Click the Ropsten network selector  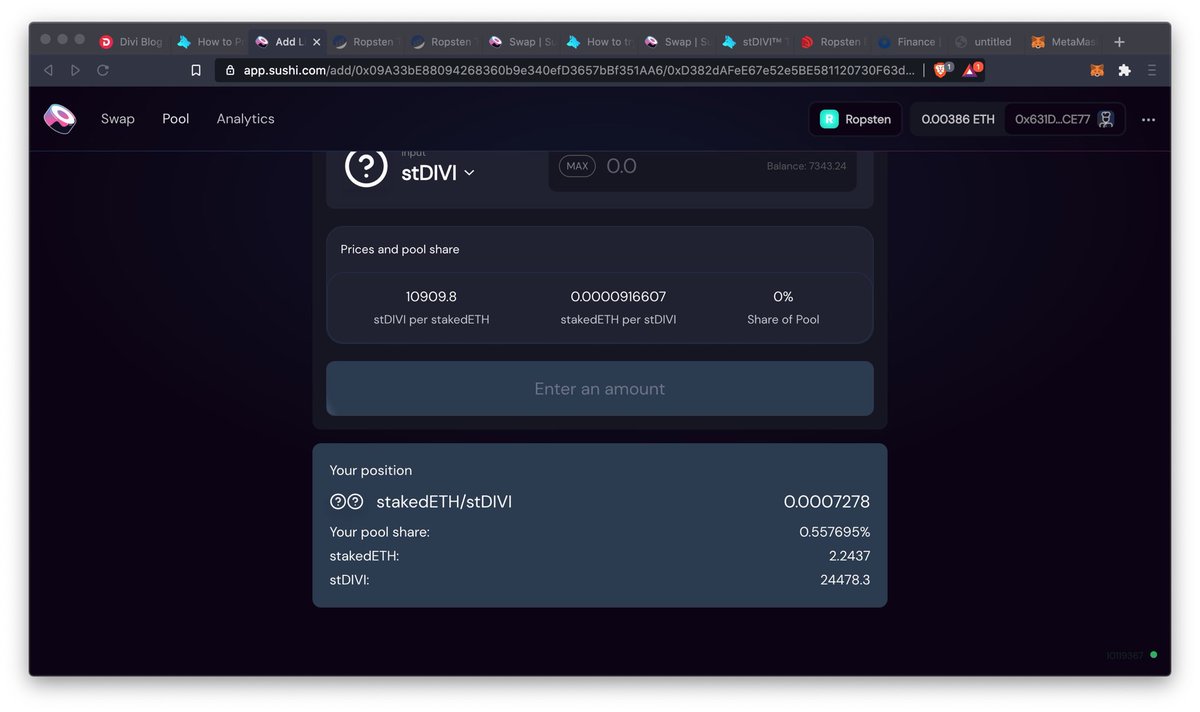point(855,119)
